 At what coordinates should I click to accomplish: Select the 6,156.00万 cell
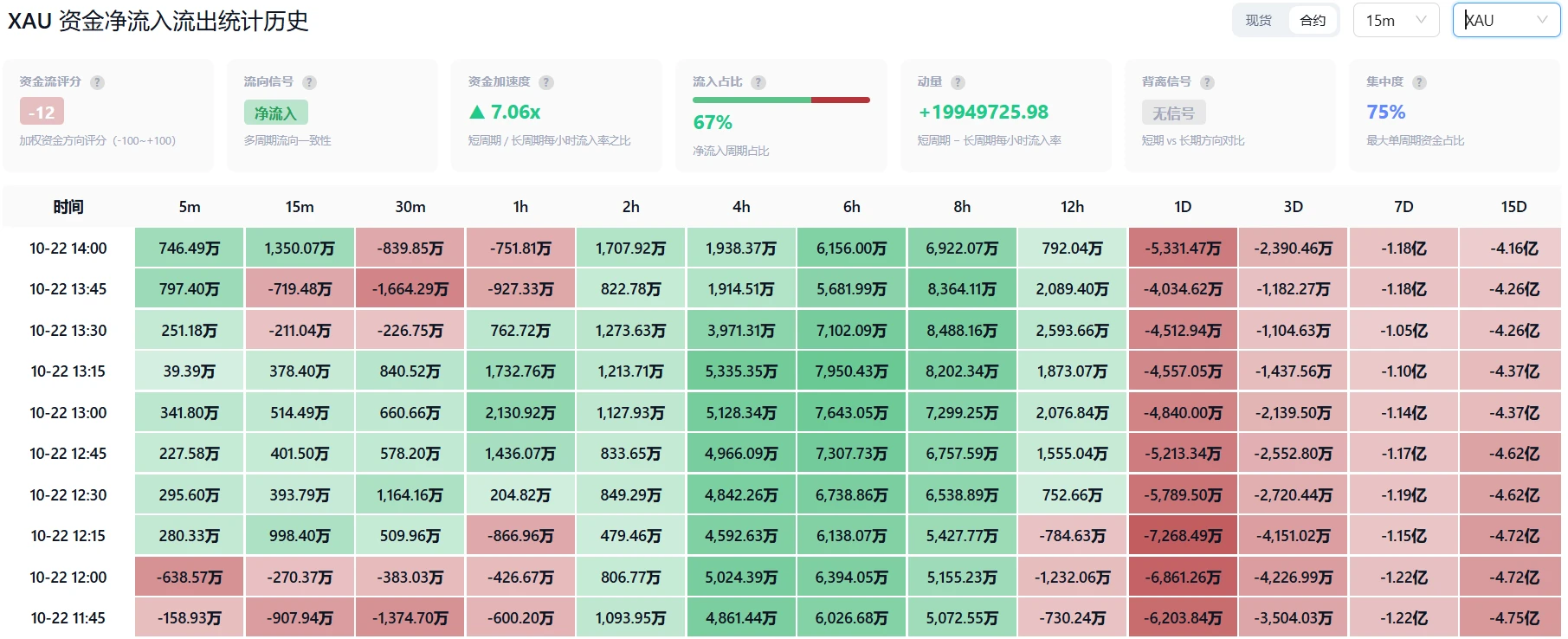[852, 248]
